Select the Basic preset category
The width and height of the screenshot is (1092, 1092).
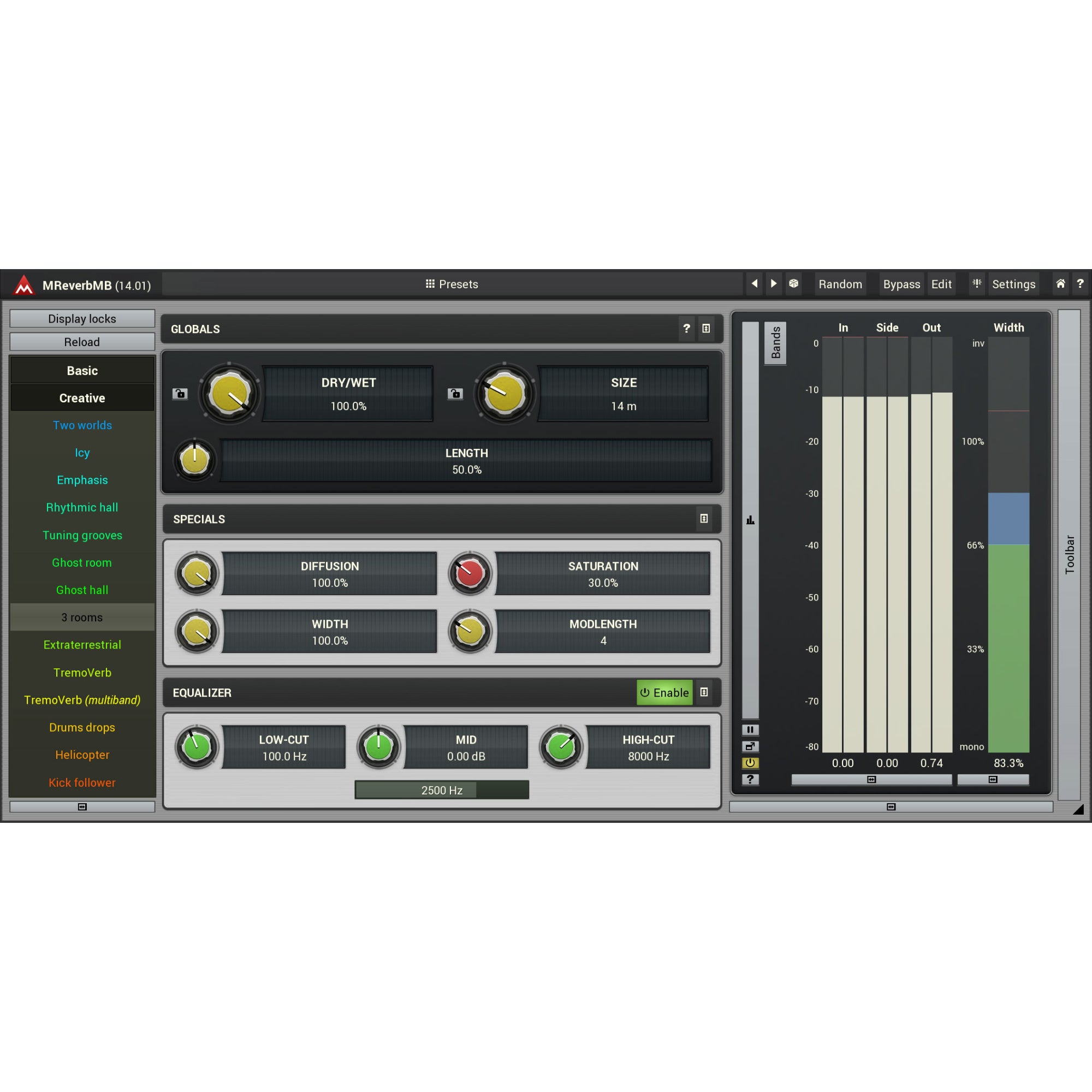[x=82, y=371]
